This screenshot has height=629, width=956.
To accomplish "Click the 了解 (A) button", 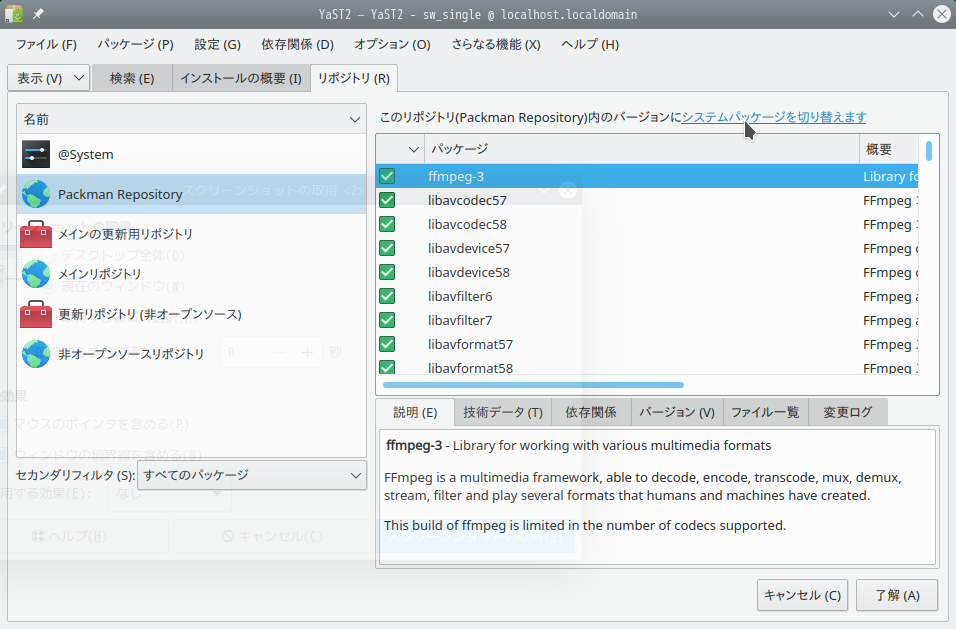I will [897, 595].
